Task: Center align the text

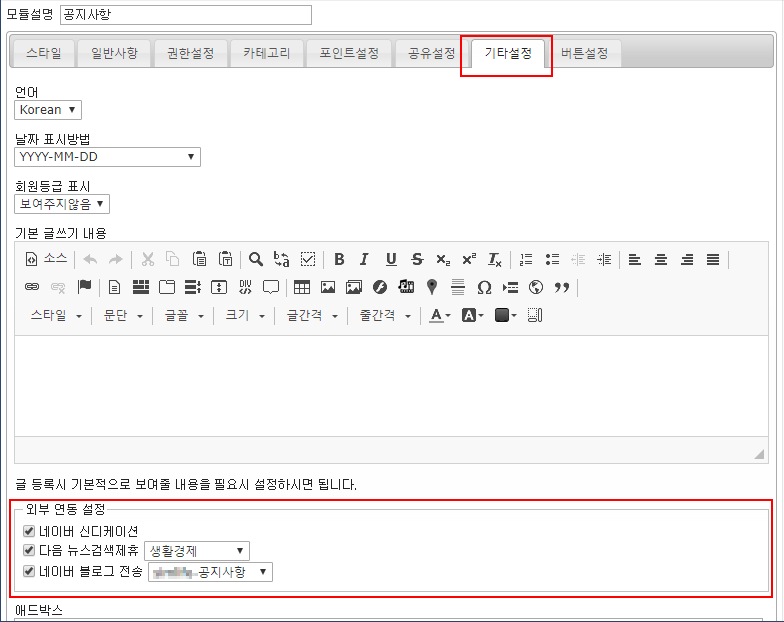Action: click(x=661, y=259)
